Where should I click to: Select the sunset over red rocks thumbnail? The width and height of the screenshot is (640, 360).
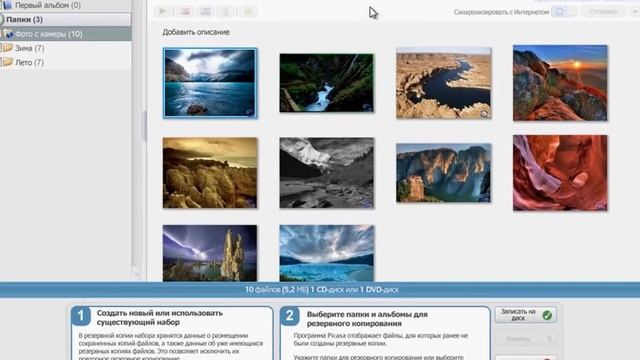560,83
